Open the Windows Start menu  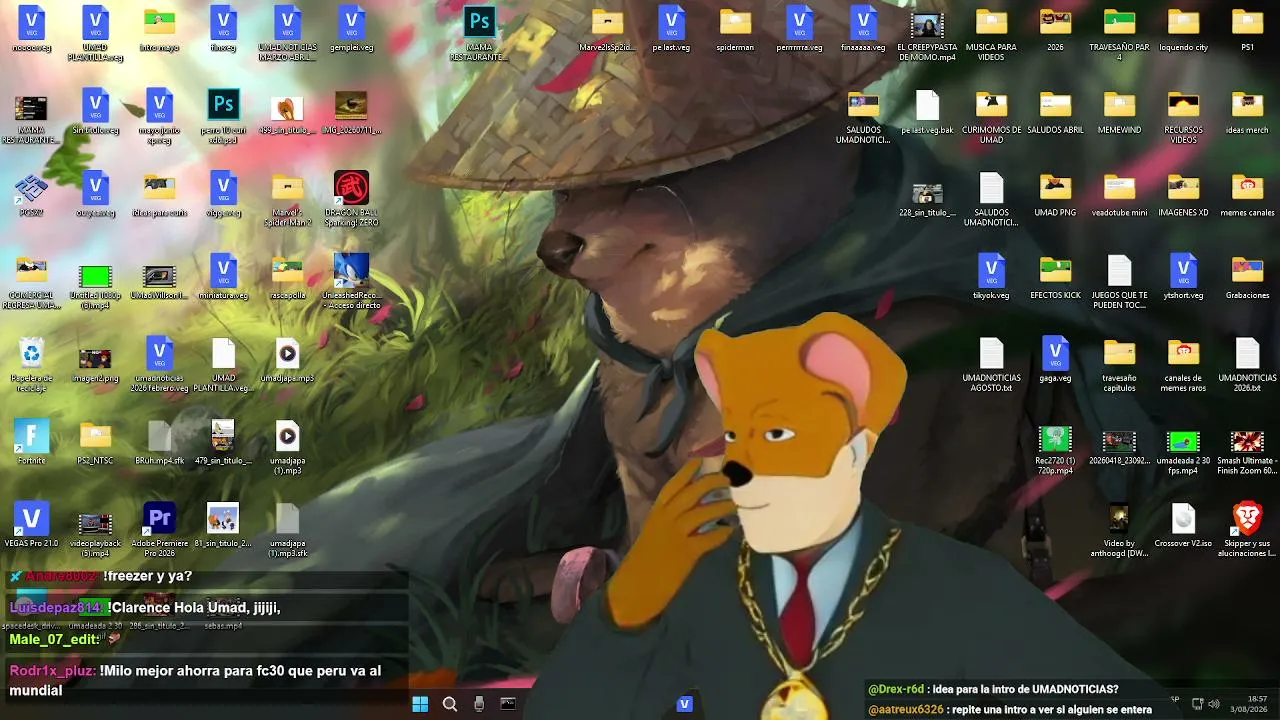tap(420, 704)
